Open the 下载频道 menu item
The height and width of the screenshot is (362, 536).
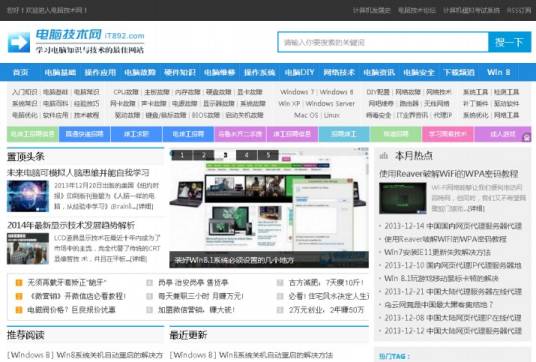pos(459,72)
